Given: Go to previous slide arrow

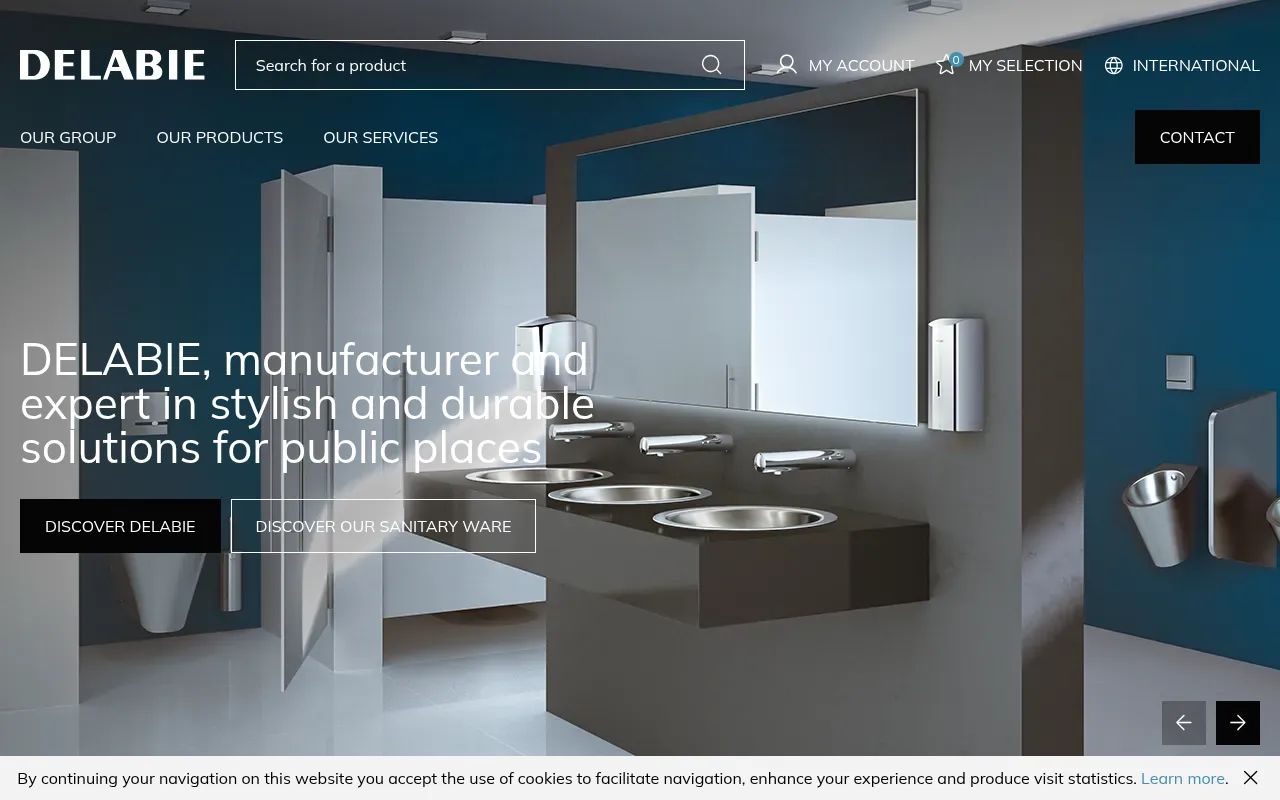Looking at the screenshot, I should (x=1184, y=723).
